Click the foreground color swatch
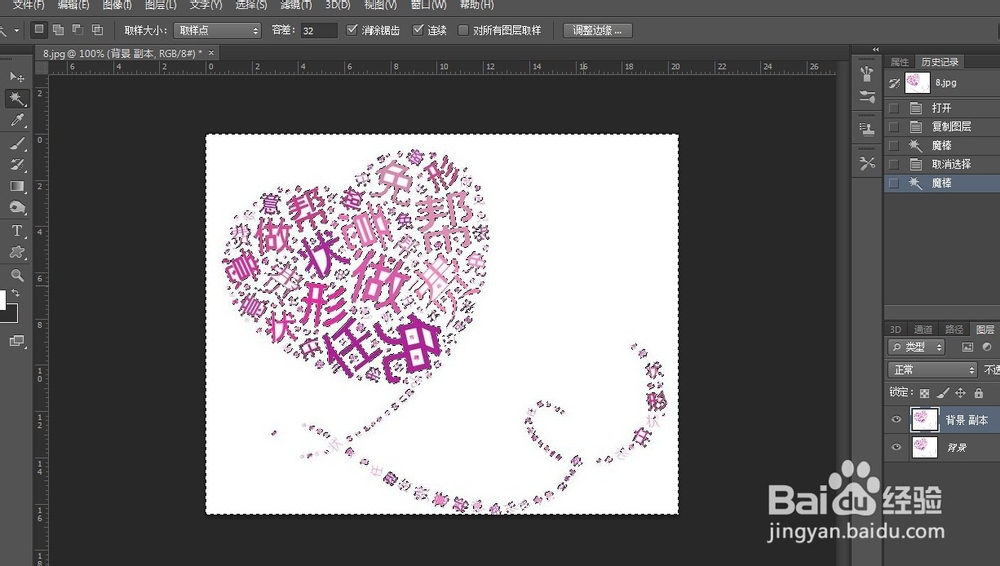 [3, 299]
